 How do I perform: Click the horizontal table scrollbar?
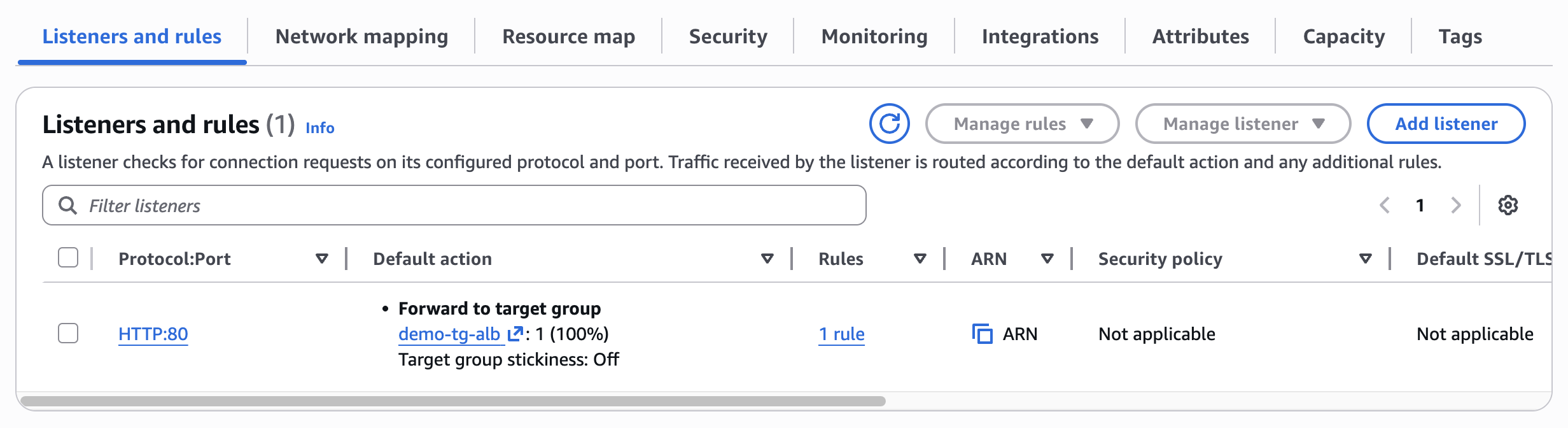click(x=453, y=401)
